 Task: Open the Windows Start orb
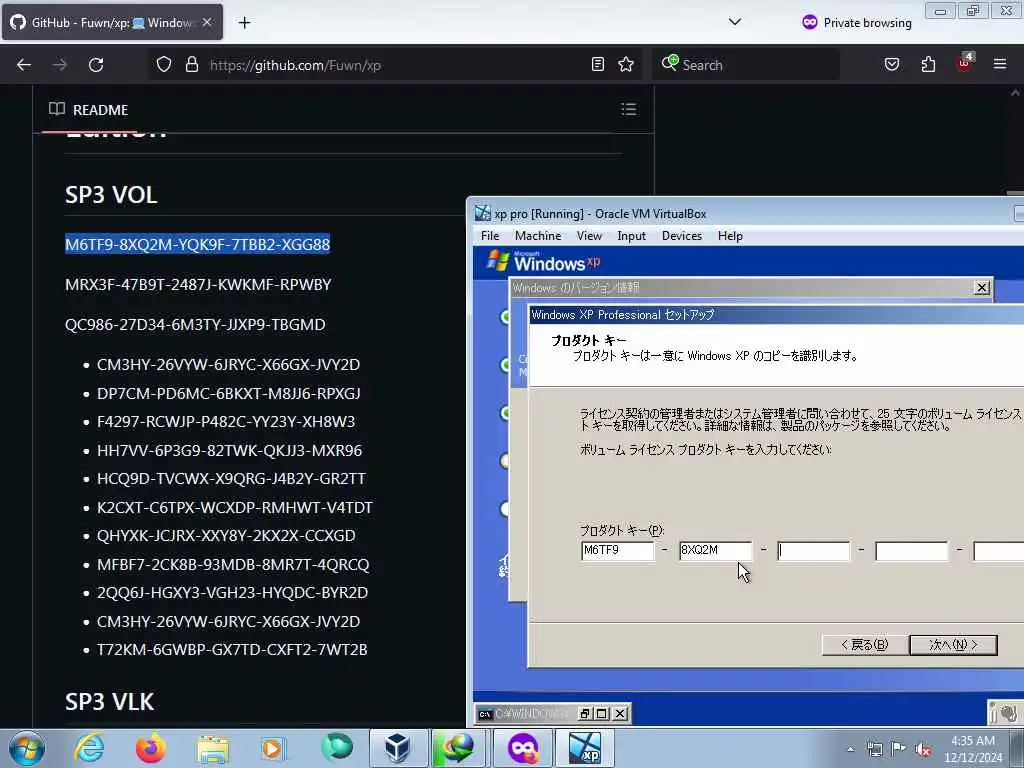pos(27,748)
